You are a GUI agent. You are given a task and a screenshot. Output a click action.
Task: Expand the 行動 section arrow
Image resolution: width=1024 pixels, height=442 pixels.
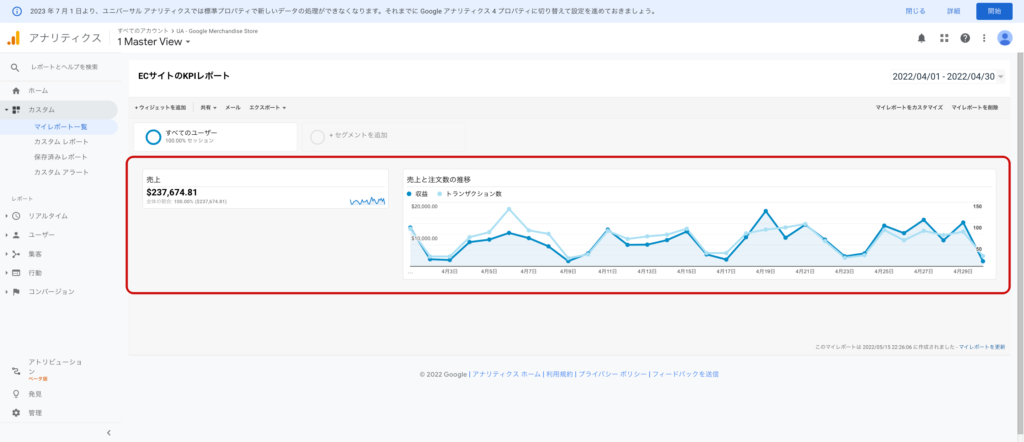click(x=7, y=273)
